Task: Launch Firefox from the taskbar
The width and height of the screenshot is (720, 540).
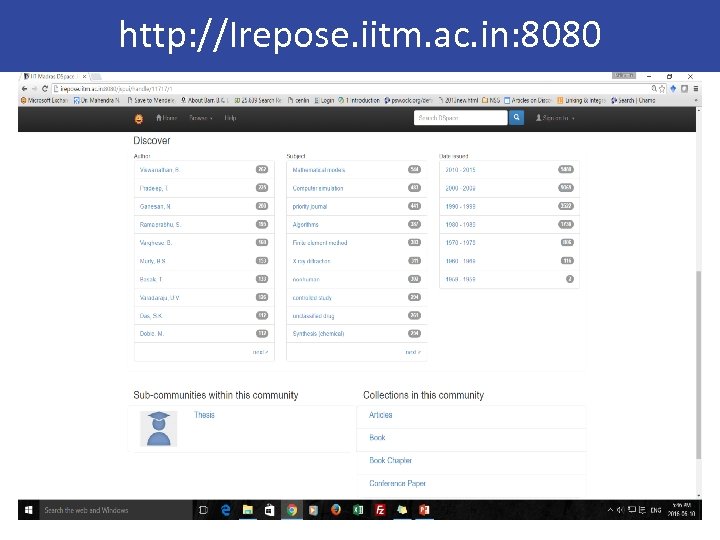Action: (336, 510)
